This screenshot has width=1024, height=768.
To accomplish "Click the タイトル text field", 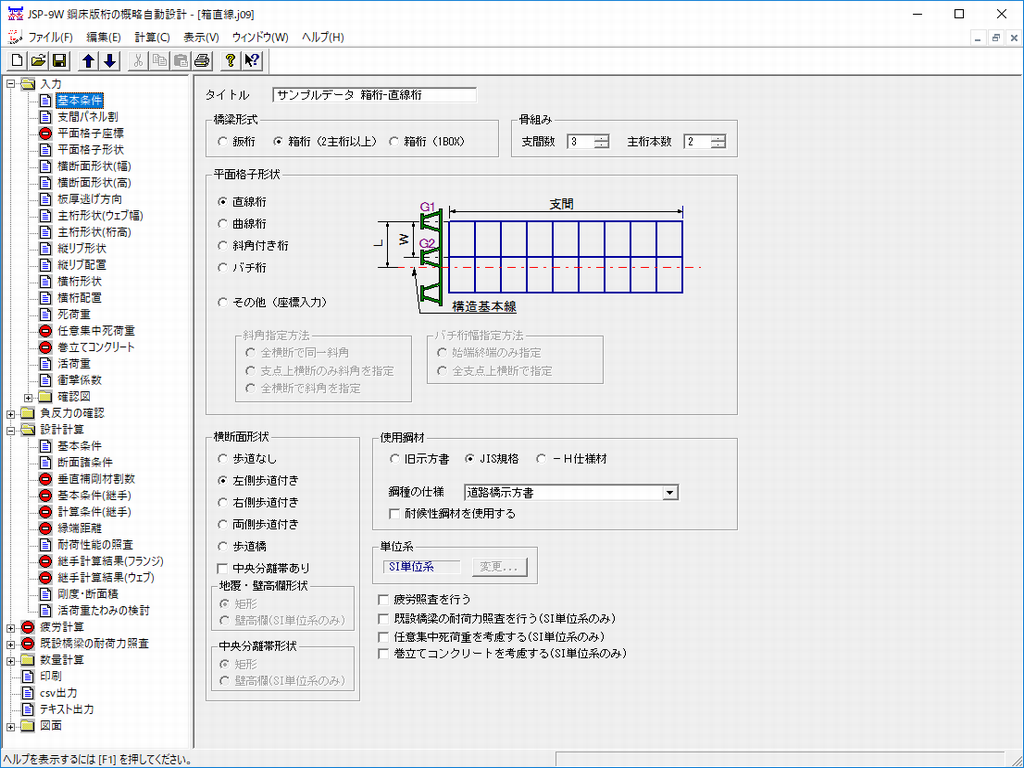I will tap(374, 95).
